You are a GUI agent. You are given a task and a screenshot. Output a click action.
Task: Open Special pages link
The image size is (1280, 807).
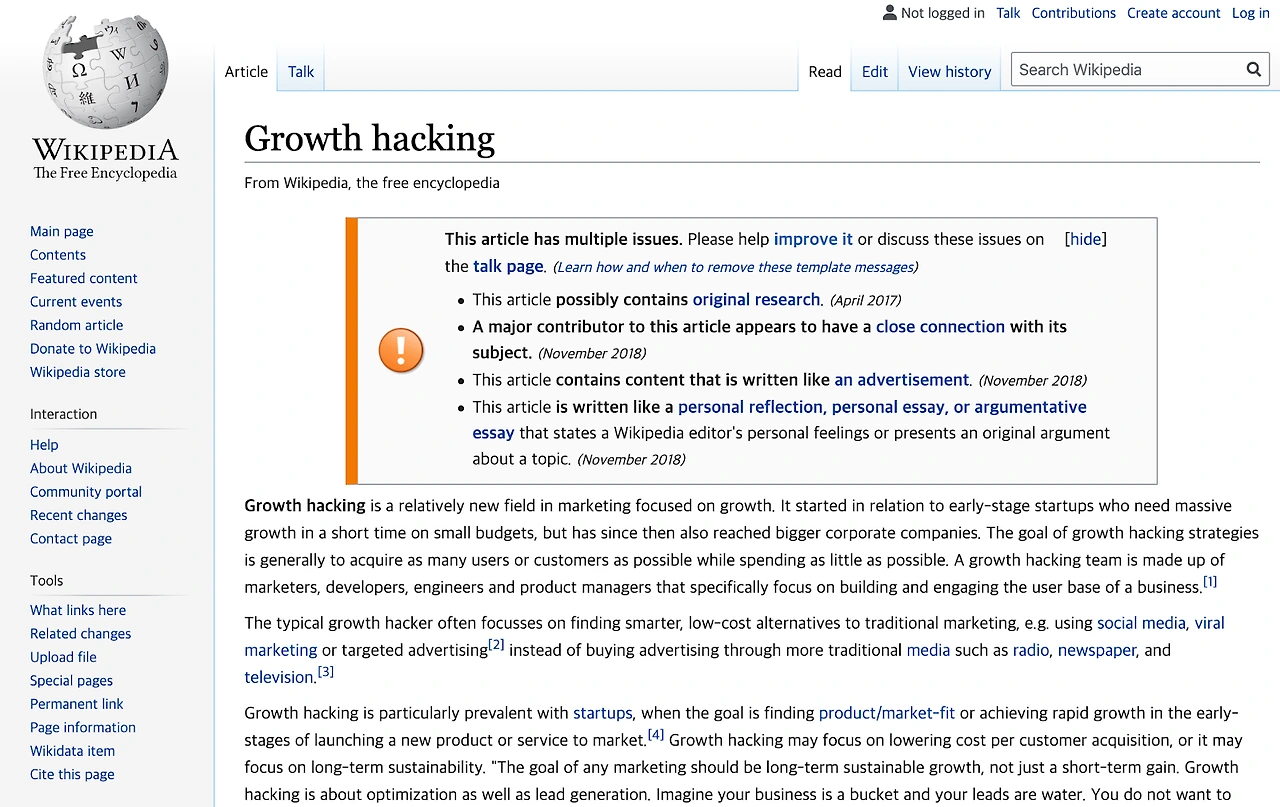(x=72, y=681)
